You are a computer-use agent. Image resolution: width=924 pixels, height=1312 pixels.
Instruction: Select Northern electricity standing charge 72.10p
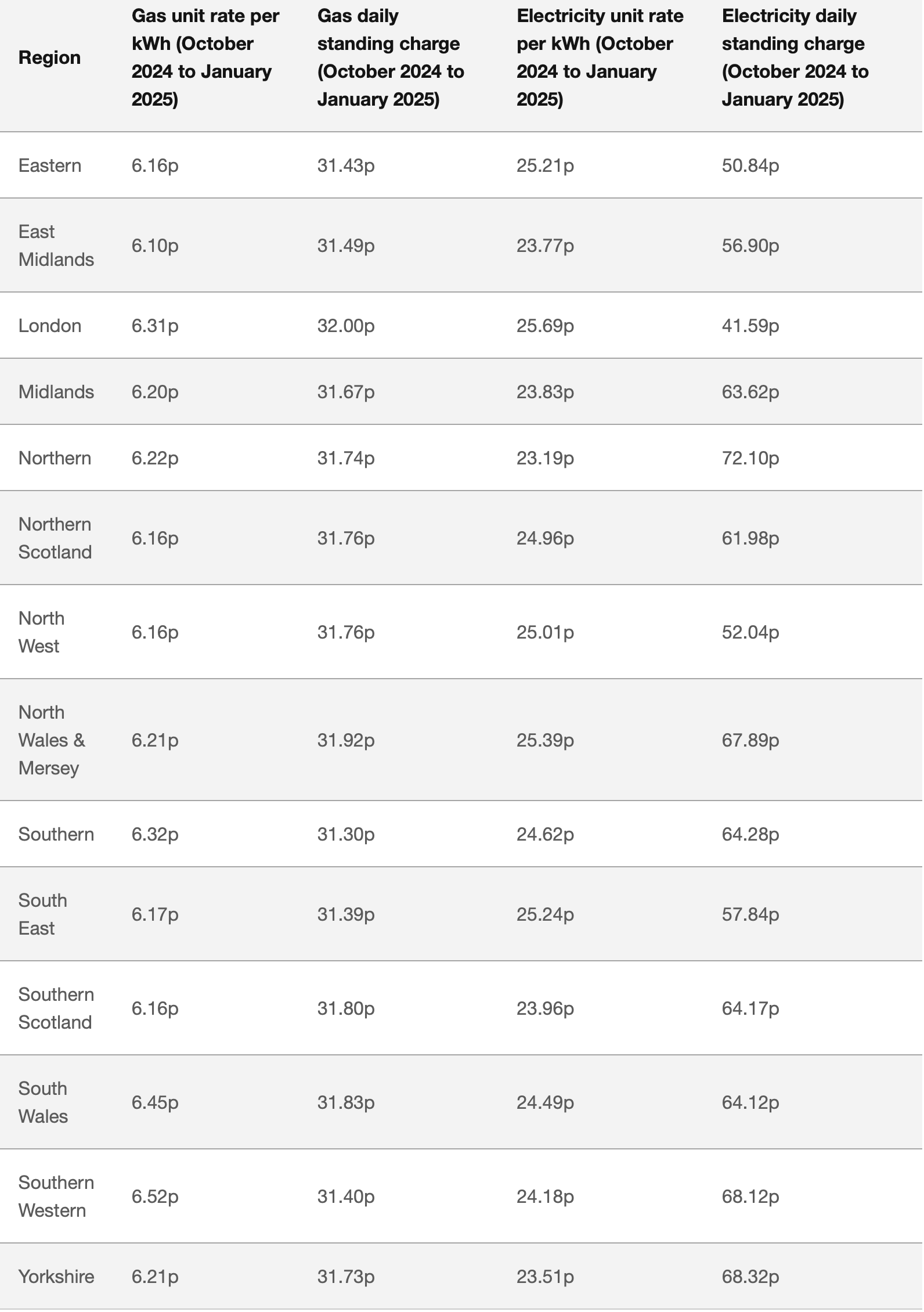[750, 458]
